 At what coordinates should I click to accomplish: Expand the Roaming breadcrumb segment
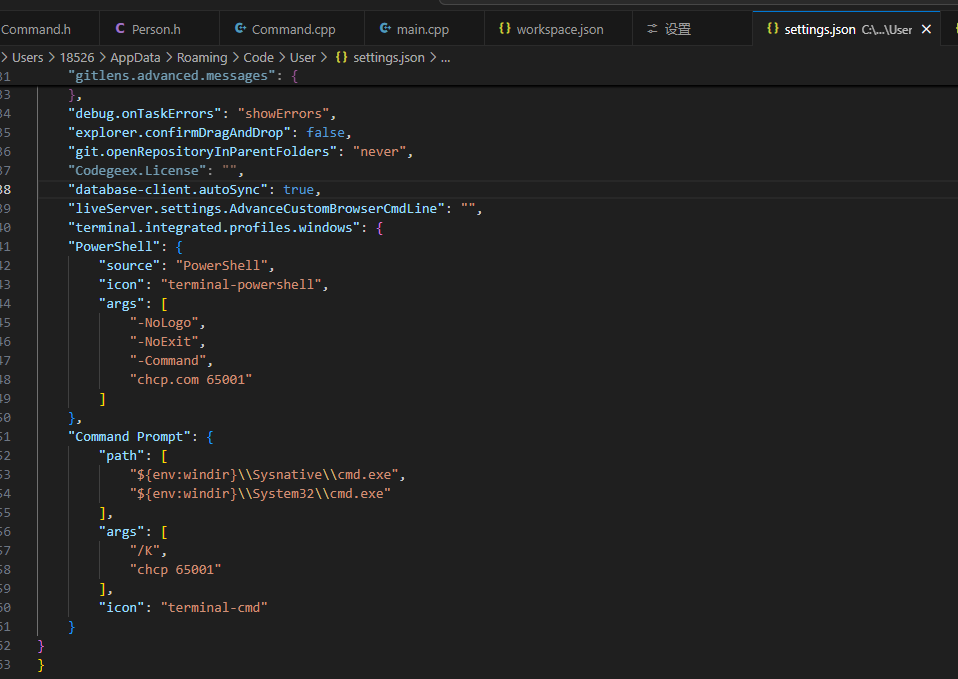click(202, 57)
